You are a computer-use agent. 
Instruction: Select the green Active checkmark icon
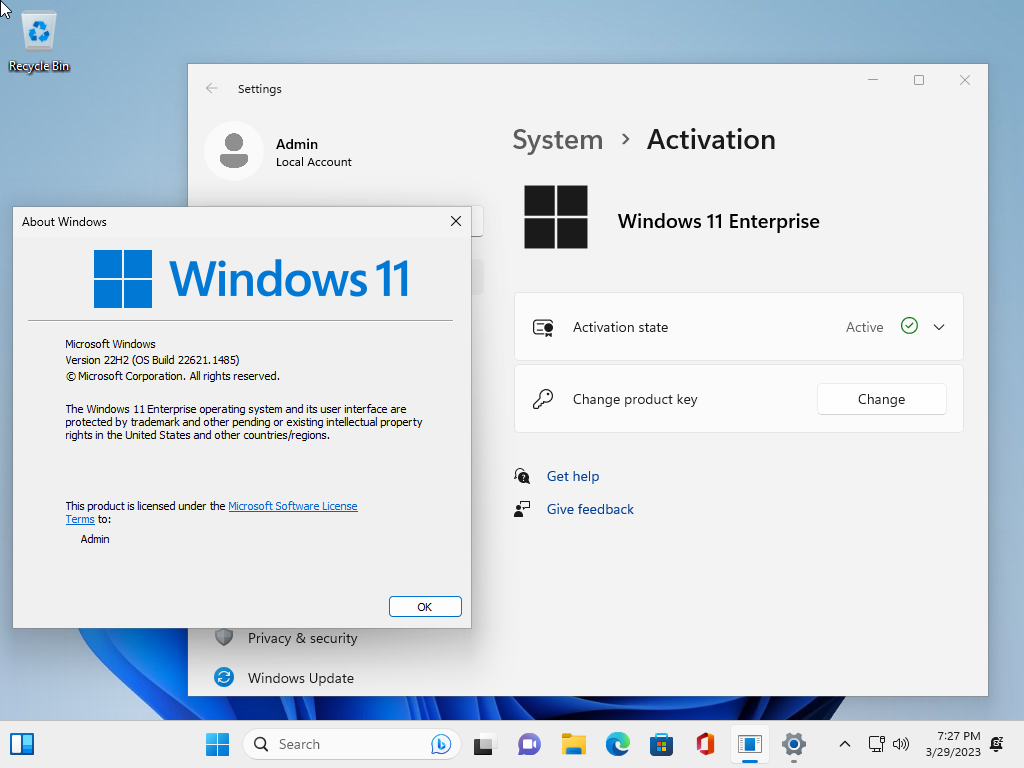[909, 326]
